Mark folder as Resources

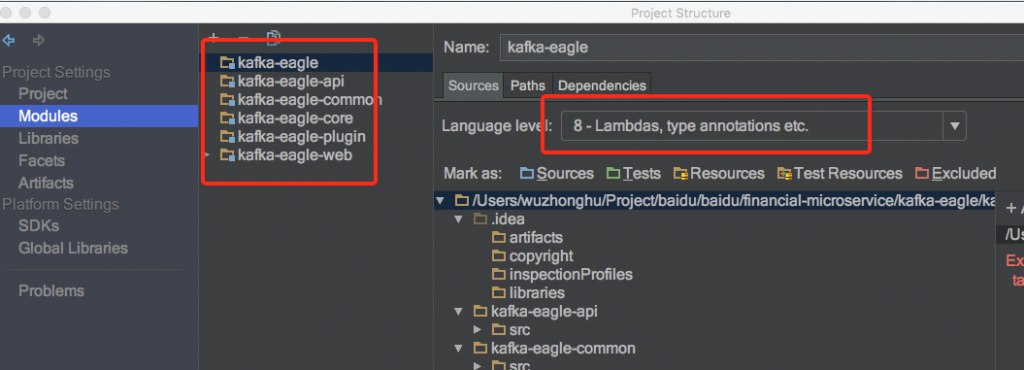[718, 174]
